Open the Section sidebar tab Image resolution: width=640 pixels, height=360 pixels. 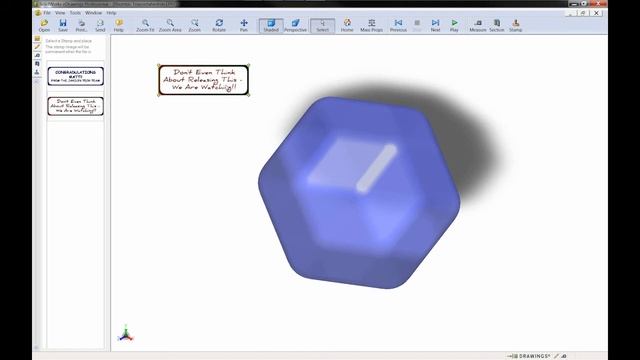[37, 64]
